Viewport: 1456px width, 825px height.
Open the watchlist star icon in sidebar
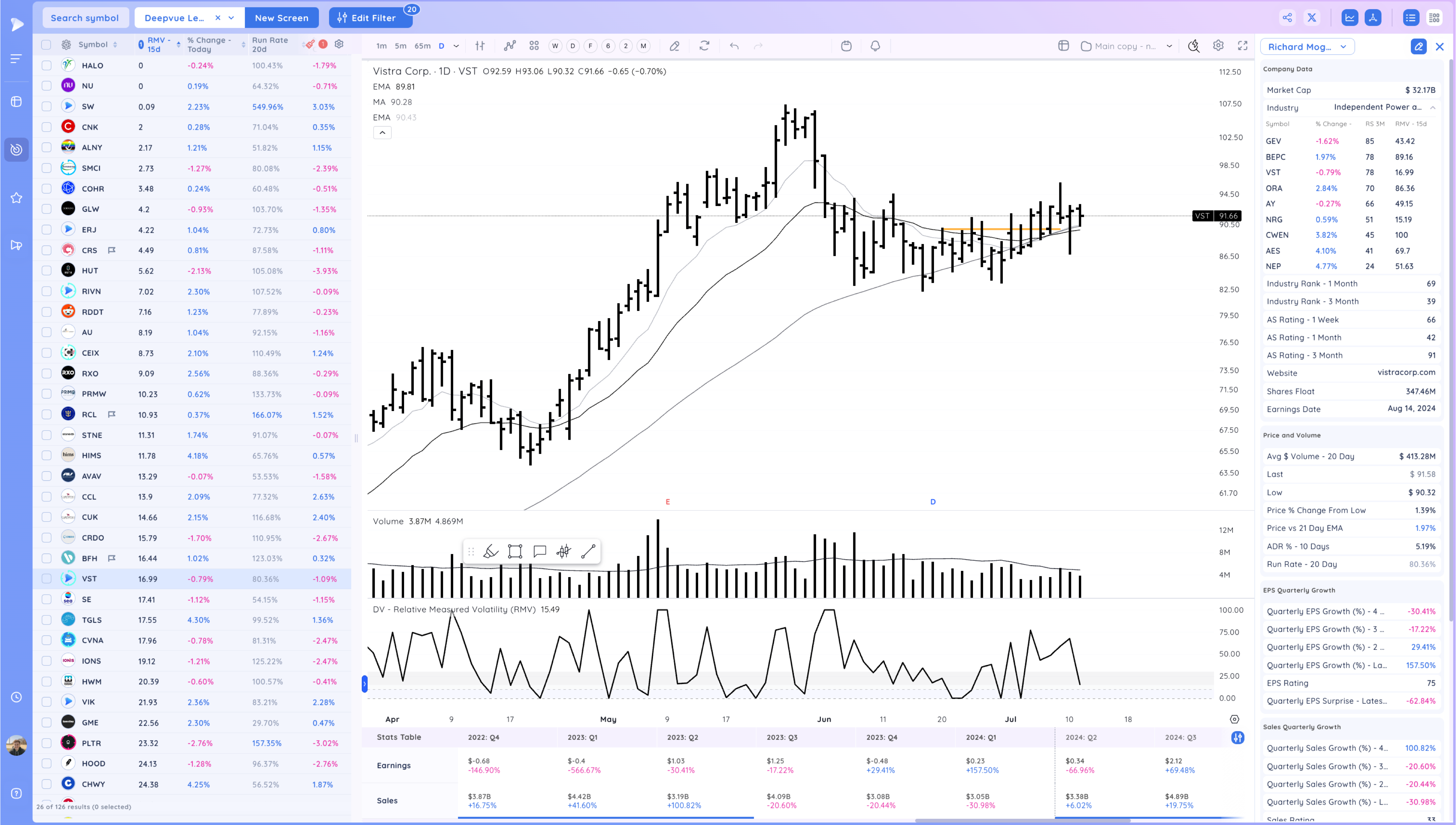coord(16,198)
